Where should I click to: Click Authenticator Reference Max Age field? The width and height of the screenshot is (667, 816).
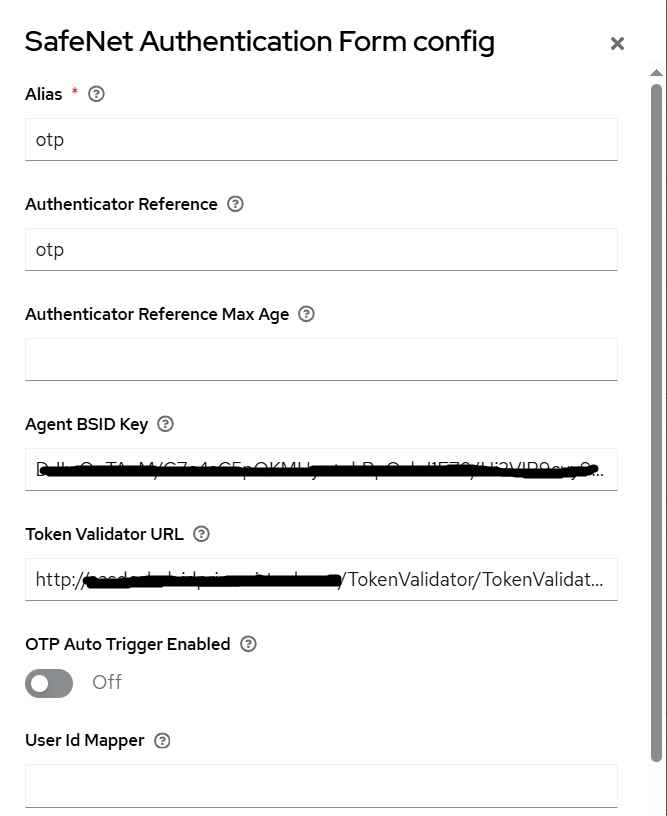pos(320,360)
